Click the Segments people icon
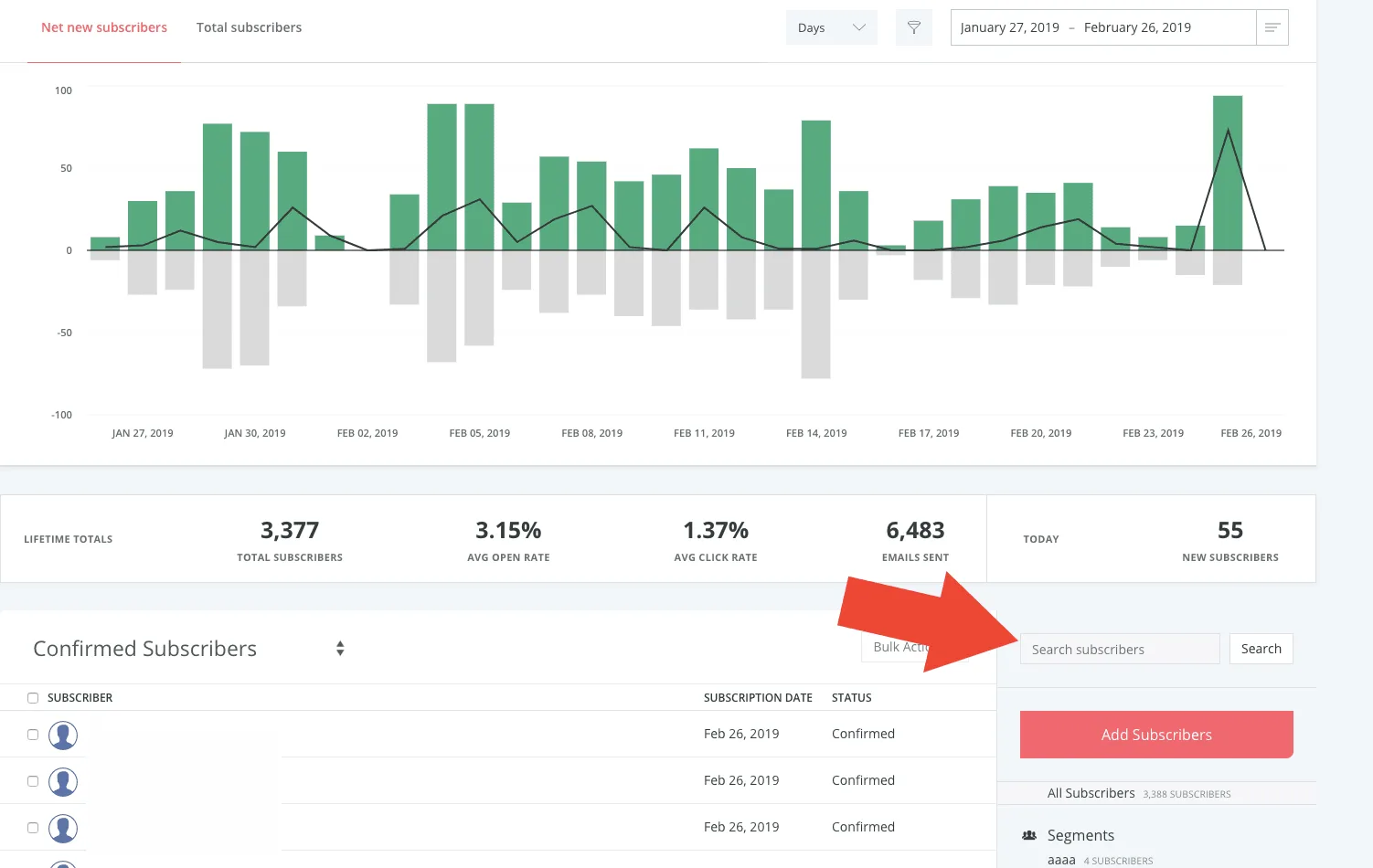Image resolution: width=1373 pixels, height=868 pixels. pos(1029,835)
